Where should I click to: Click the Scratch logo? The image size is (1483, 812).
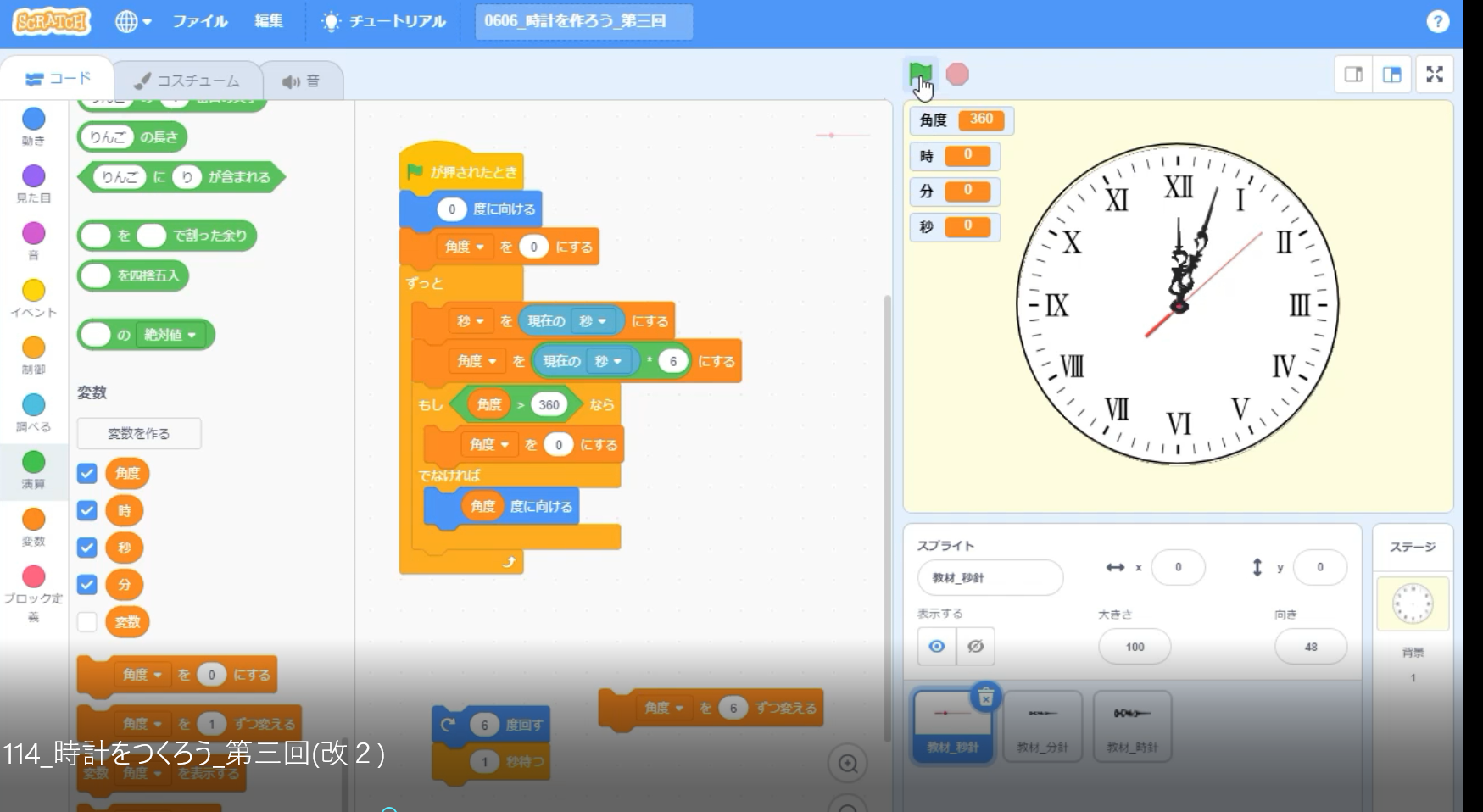coord(52,21)
